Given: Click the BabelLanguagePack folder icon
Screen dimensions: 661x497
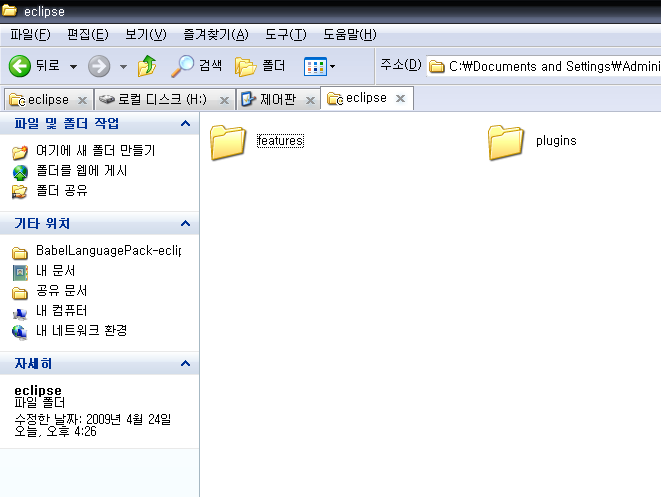Looking at the screenshot, I should click(x=19, y=253).
